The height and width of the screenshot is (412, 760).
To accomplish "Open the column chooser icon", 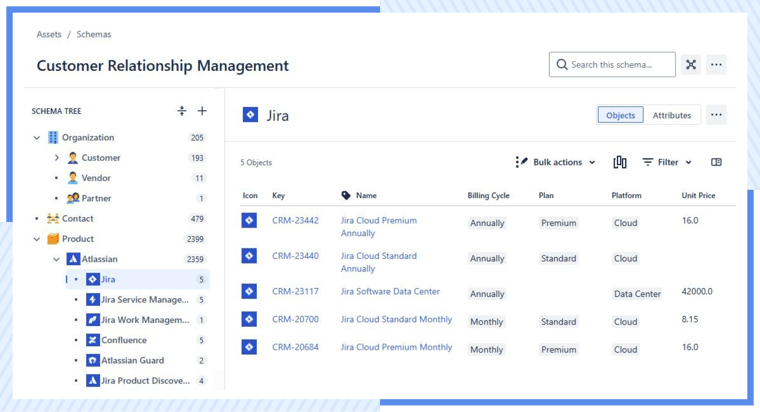I will [620, 162].
